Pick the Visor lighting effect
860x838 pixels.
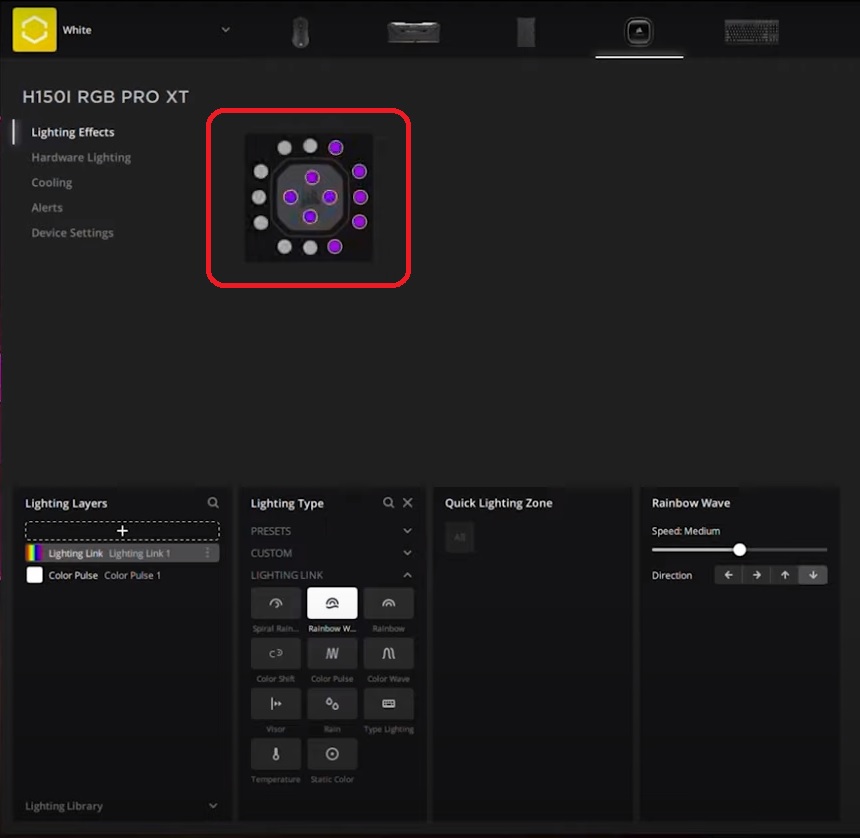(276, 704)
